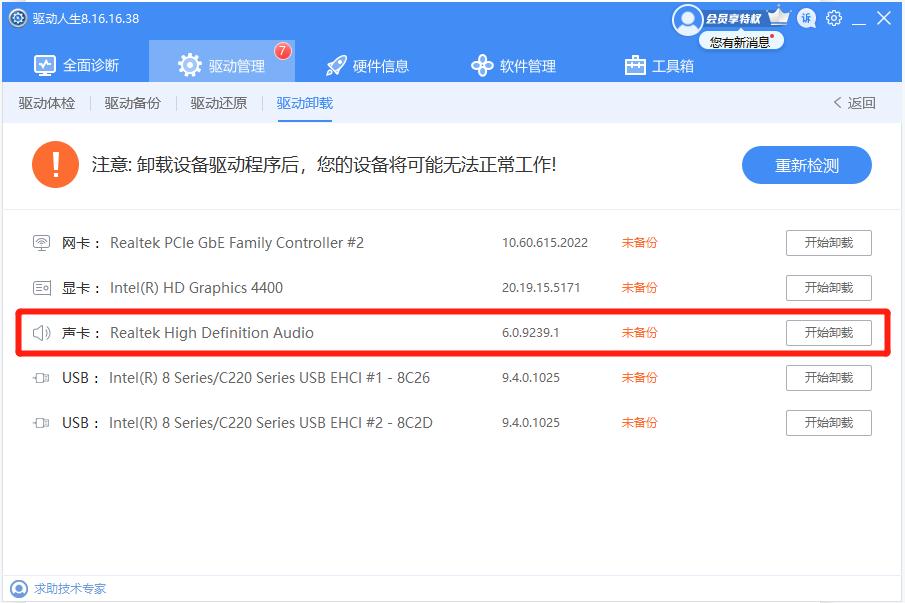
Task: Click the display adapter icon beside Intel HD Graphics 4400
Action: click(41, 287)
